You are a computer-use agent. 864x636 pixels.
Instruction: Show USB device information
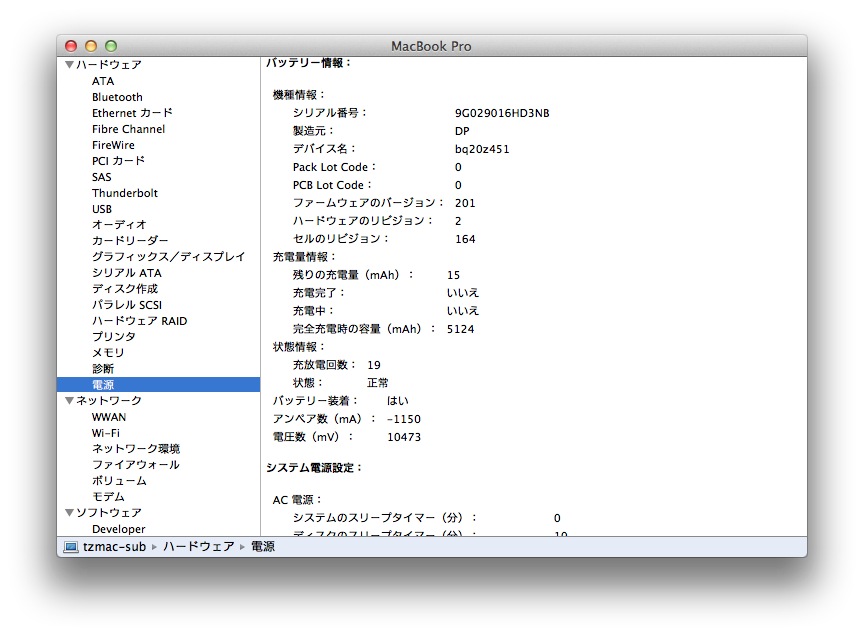click(102, 209)
